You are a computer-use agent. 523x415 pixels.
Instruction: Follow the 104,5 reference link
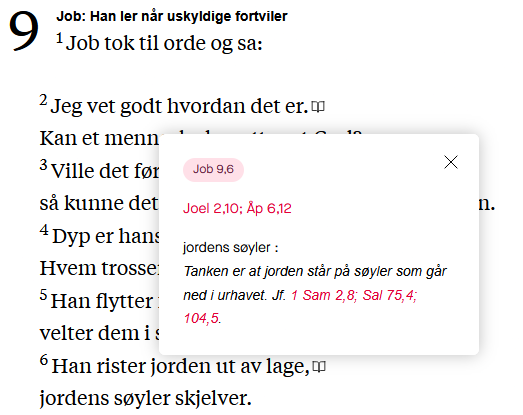201,319
